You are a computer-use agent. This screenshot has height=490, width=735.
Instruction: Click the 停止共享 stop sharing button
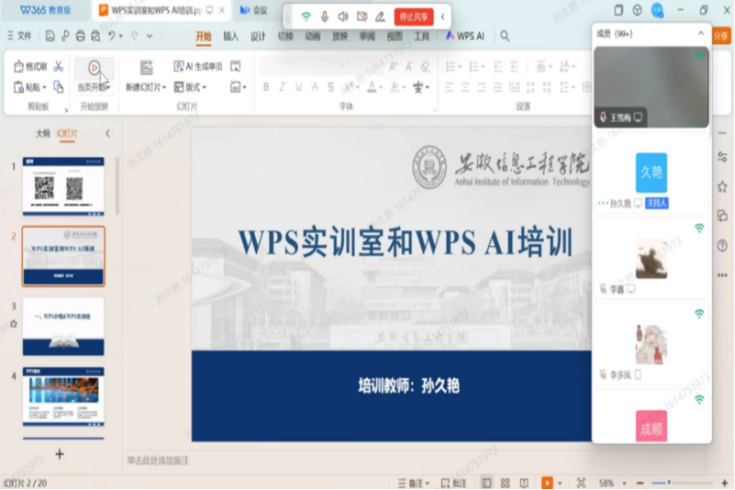click(414, 17)
